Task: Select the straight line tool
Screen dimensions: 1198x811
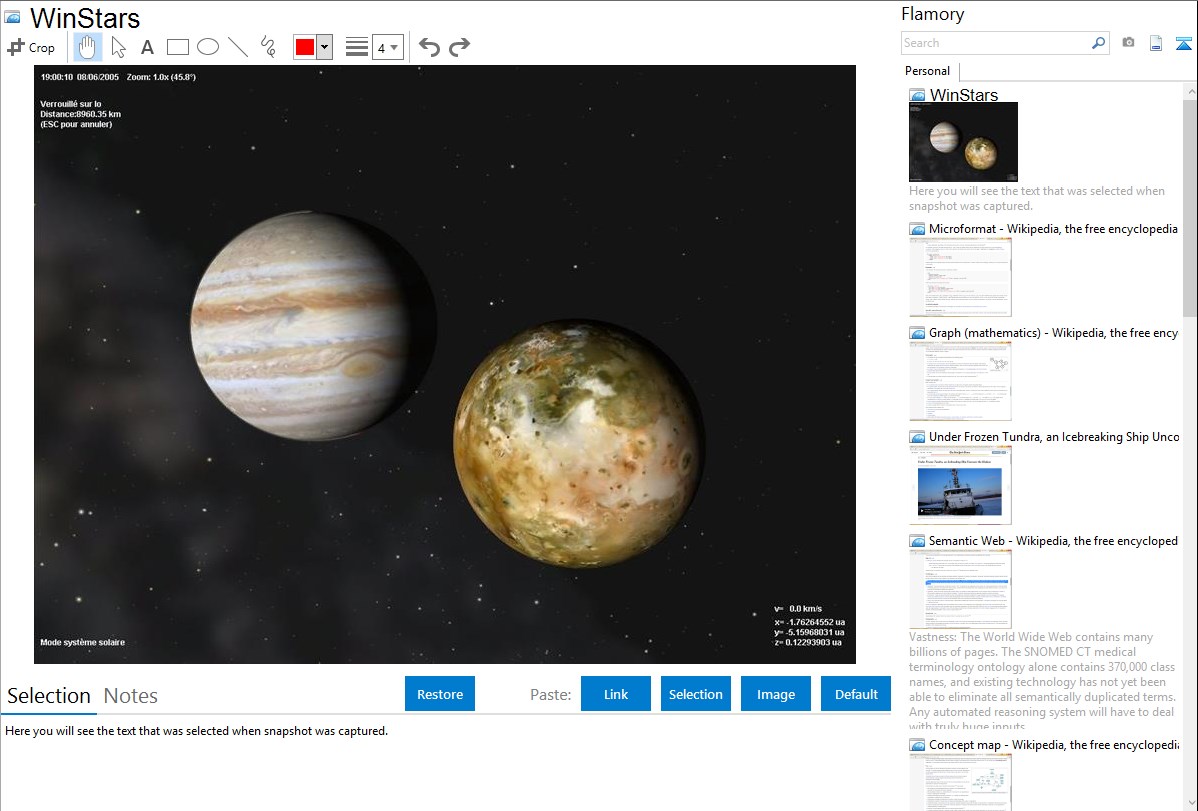Action: [x=238, y=47]
